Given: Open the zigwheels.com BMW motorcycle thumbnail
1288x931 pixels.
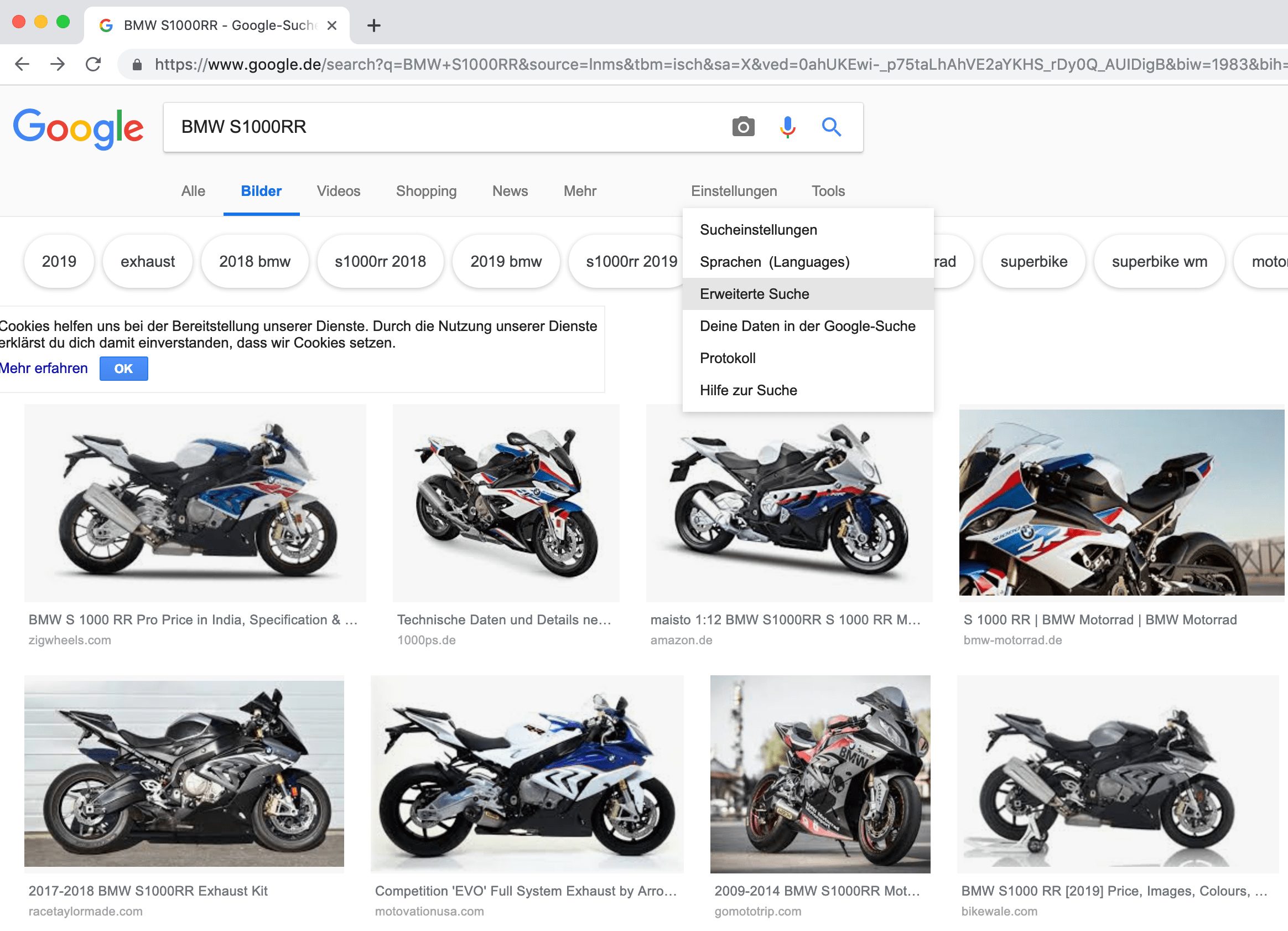Looking at the screenshot, I should point(195,503).
